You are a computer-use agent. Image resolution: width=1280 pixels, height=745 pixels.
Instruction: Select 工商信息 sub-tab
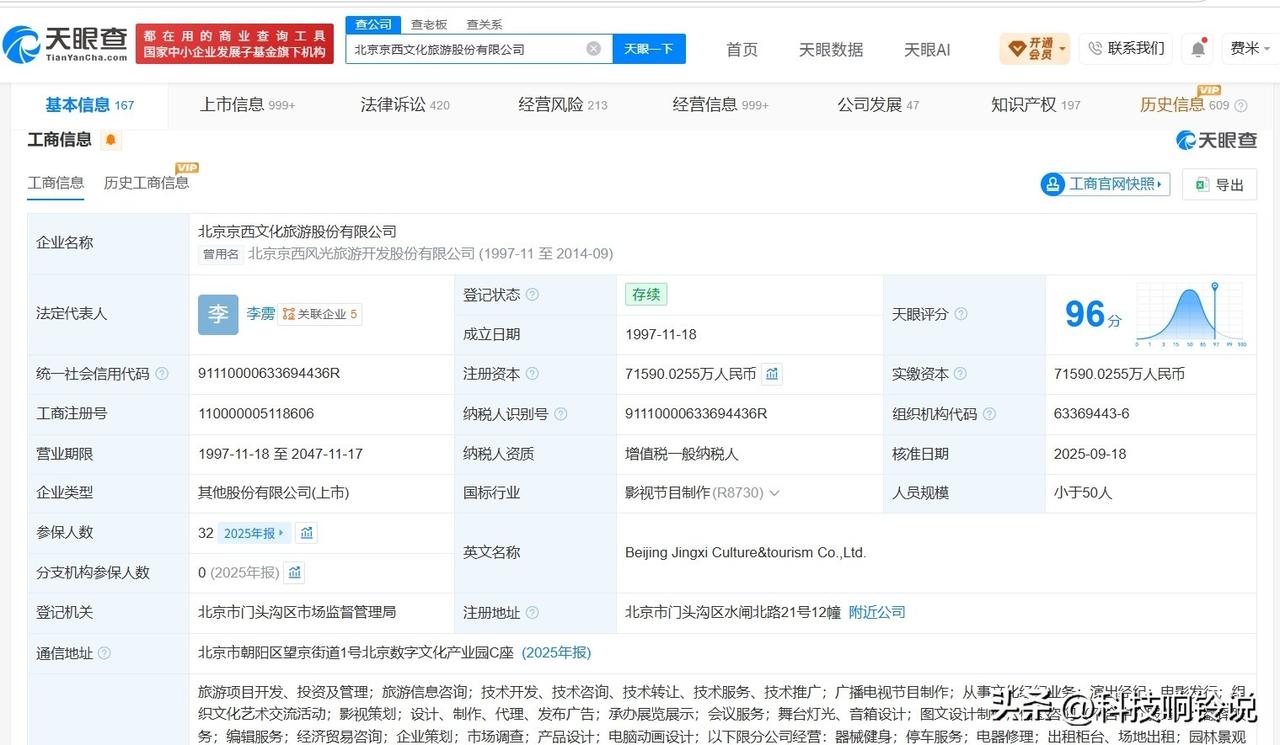point(56,183)
